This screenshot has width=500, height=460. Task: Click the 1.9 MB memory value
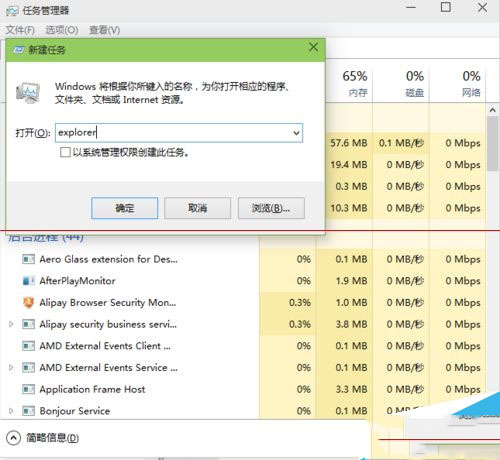(x=351, y=281)
